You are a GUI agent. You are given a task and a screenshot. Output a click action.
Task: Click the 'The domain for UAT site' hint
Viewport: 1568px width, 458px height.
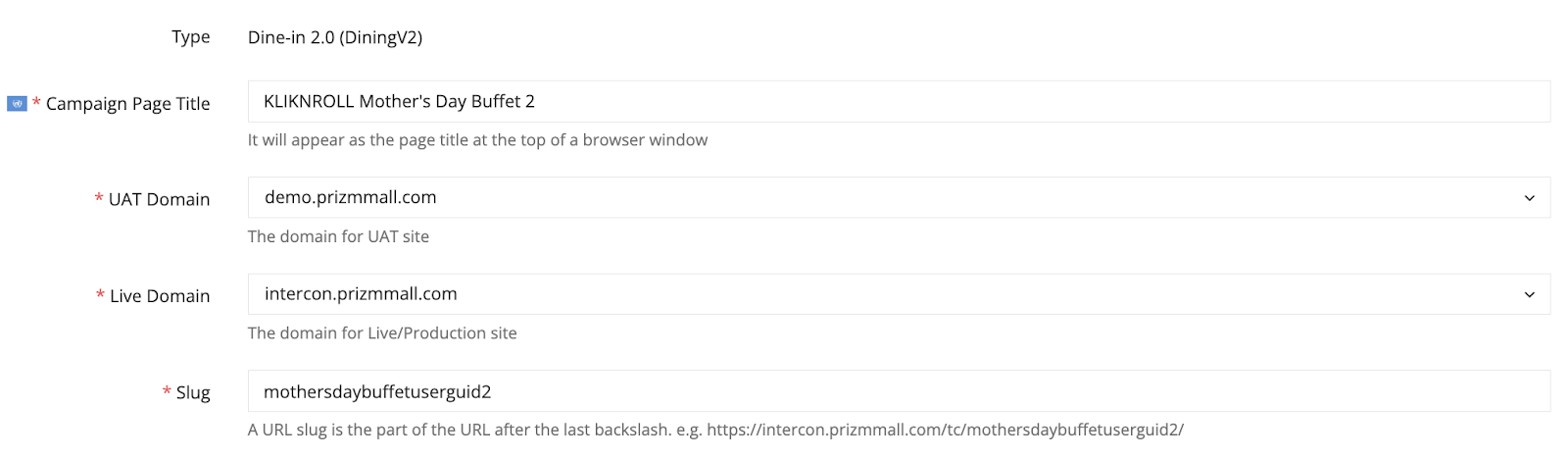[x=338, y=236]
